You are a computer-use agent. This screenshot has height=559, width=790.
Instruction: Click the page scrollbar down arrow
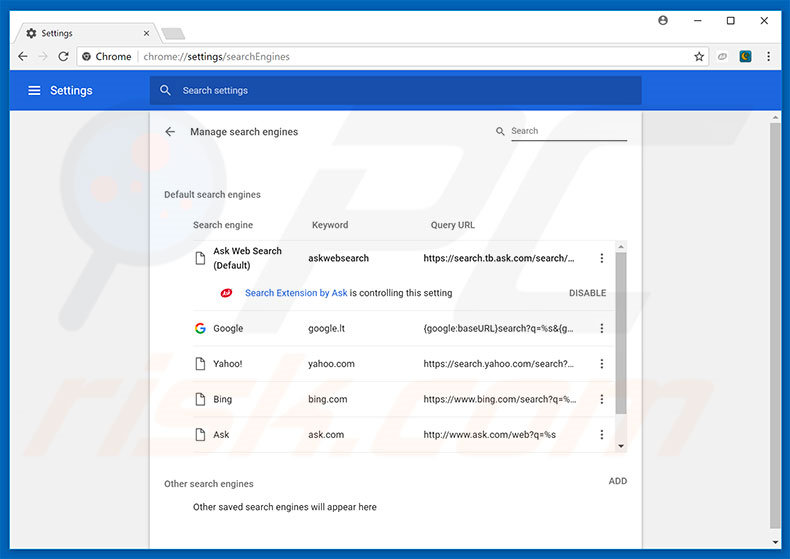coord(775,542)
